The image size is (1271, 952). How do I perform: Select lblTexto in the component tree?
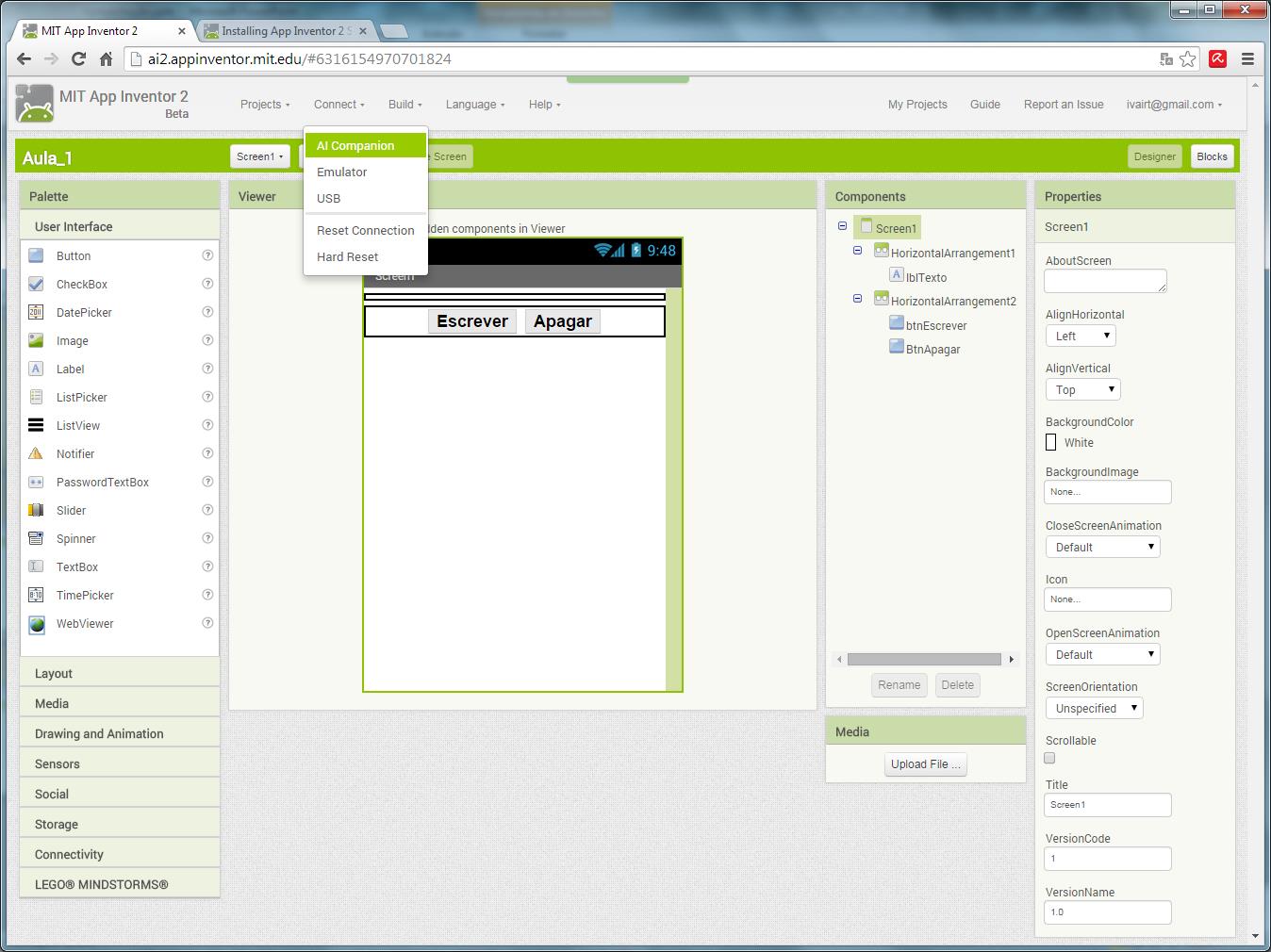click(926, 277)
